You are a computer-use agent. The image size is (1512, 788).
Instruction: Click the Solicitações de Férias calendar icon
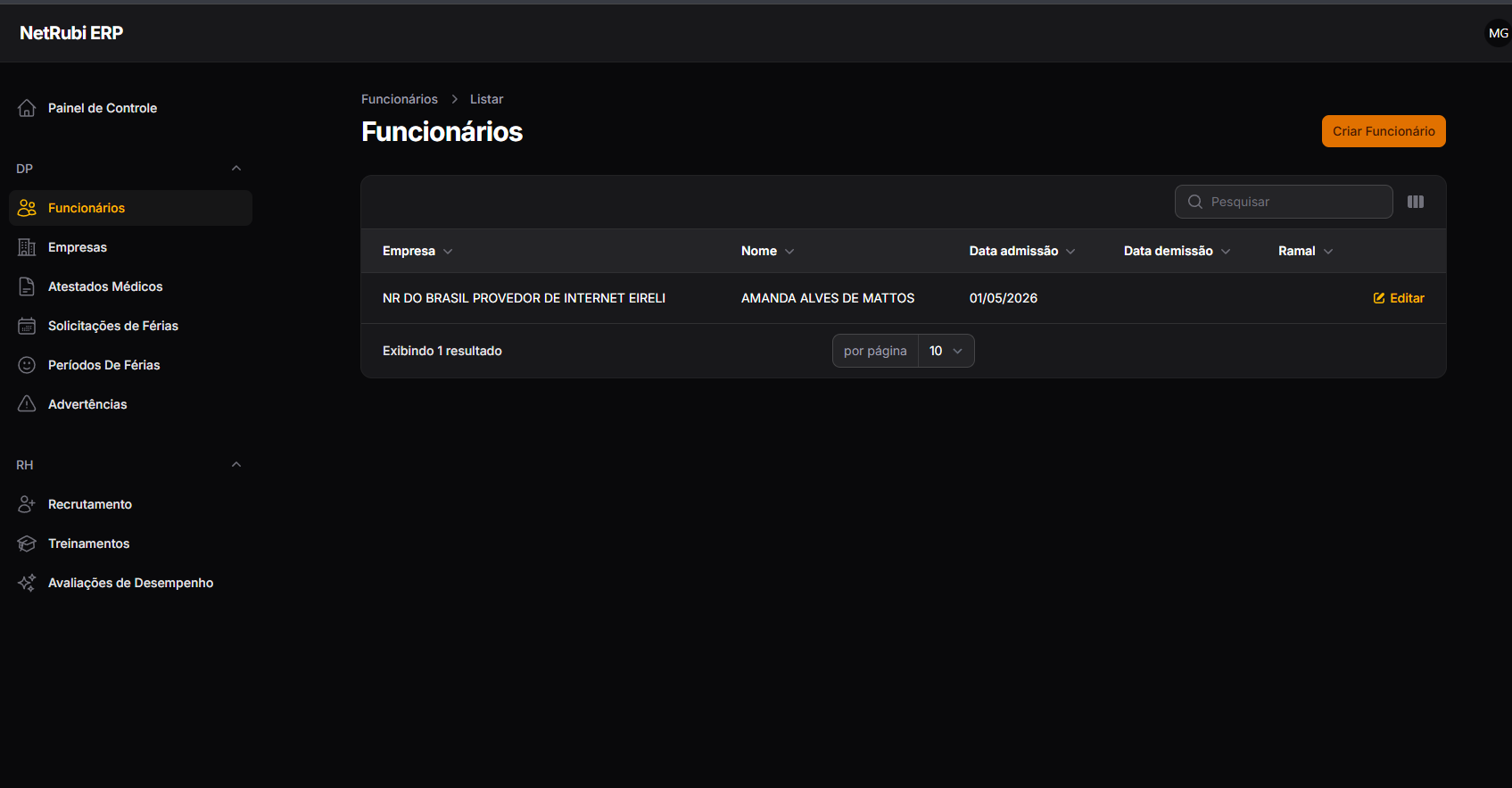pyautogui.click(x=27, y=326)
